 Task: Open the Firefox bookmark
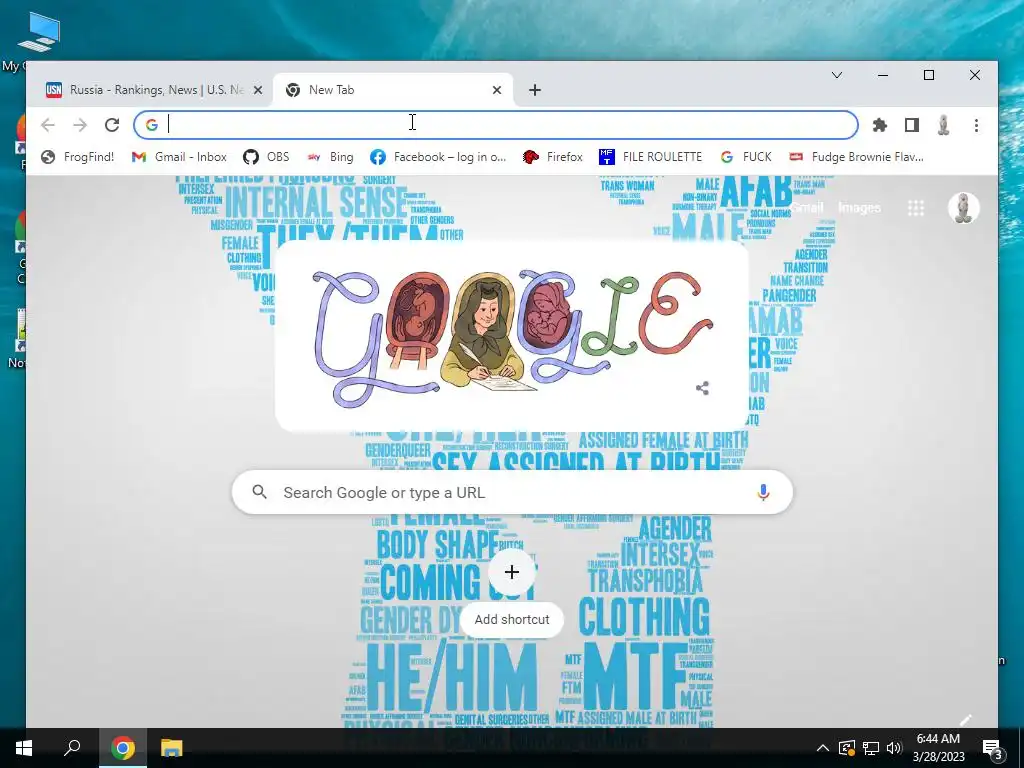[552, 157]
